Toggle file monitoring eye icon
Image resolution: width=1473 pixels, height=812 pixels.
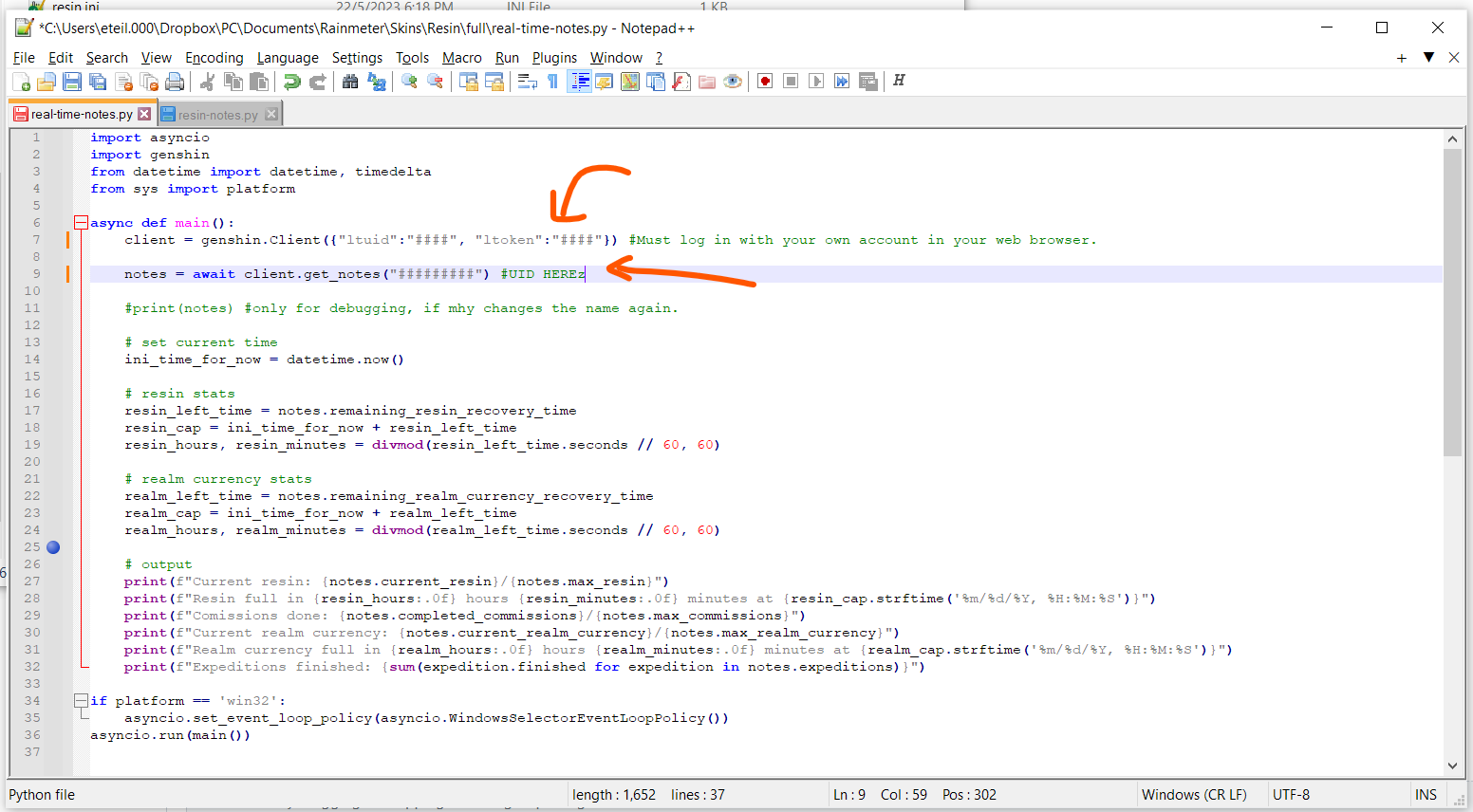point(733,82)
